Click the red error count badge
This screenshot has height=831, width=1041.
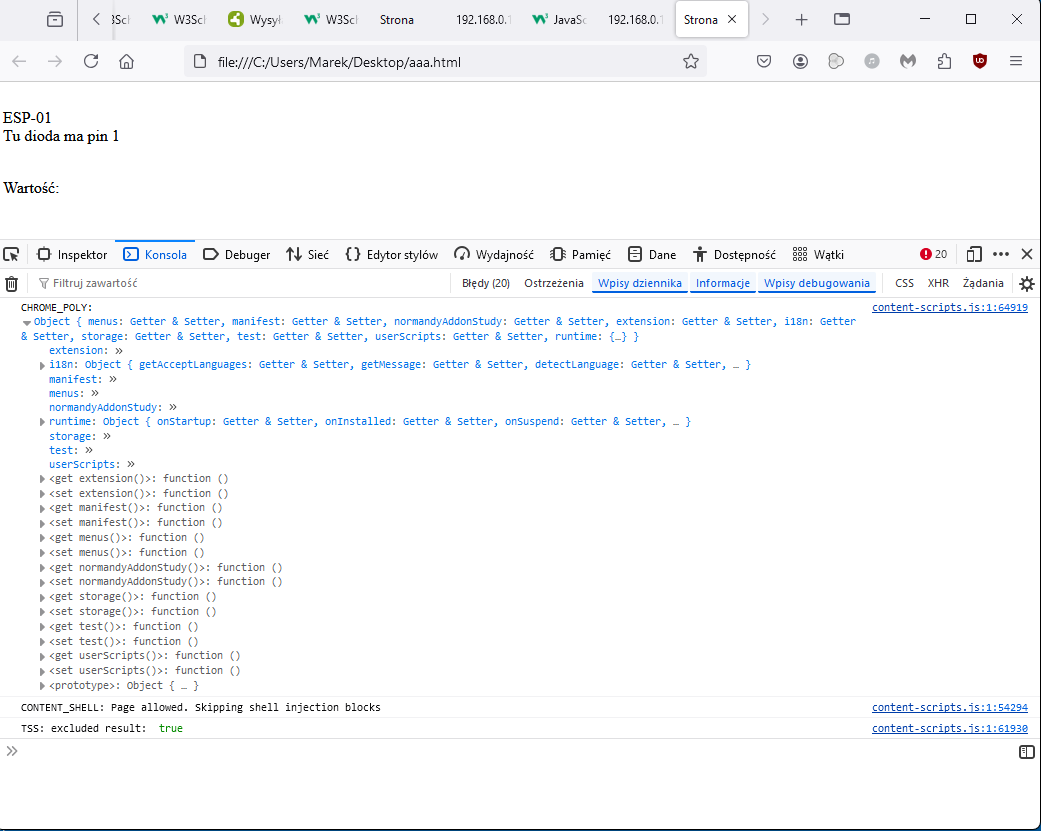(x=933, y=254)
